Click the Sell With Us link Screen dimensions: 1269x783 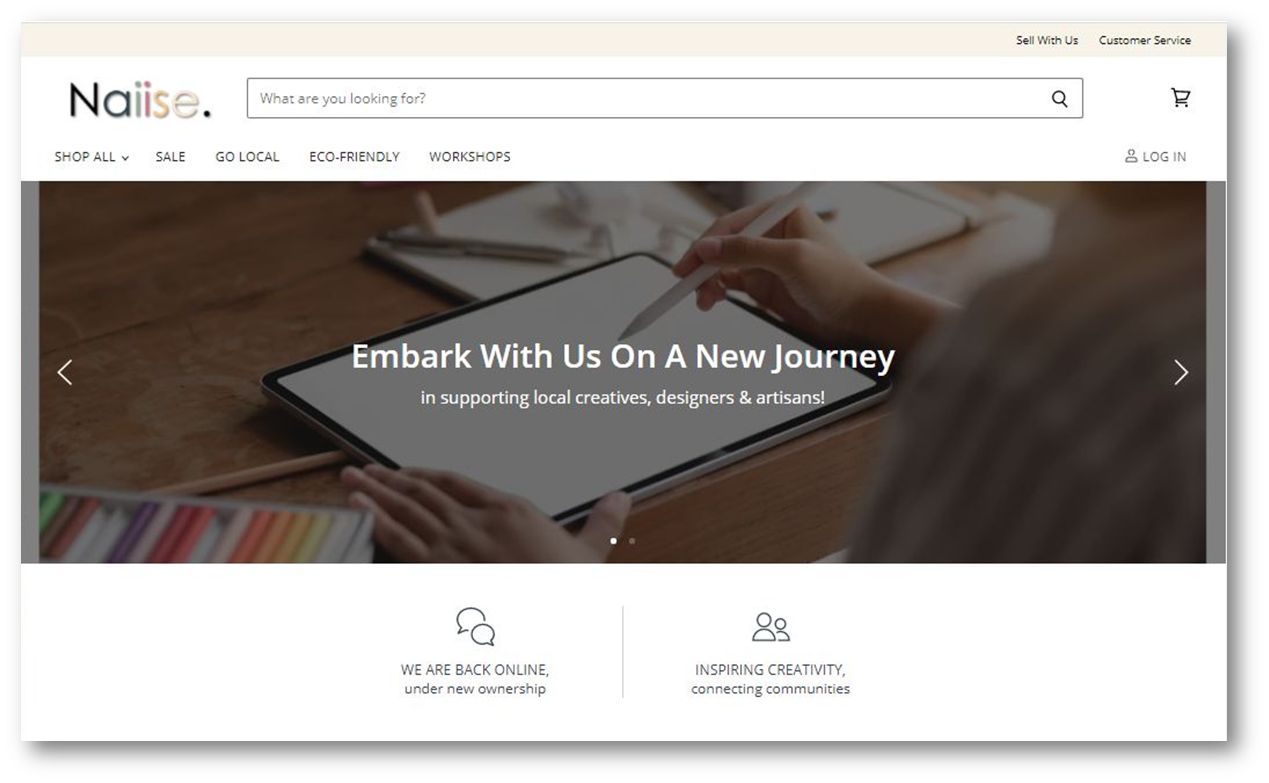point(1047,40)
